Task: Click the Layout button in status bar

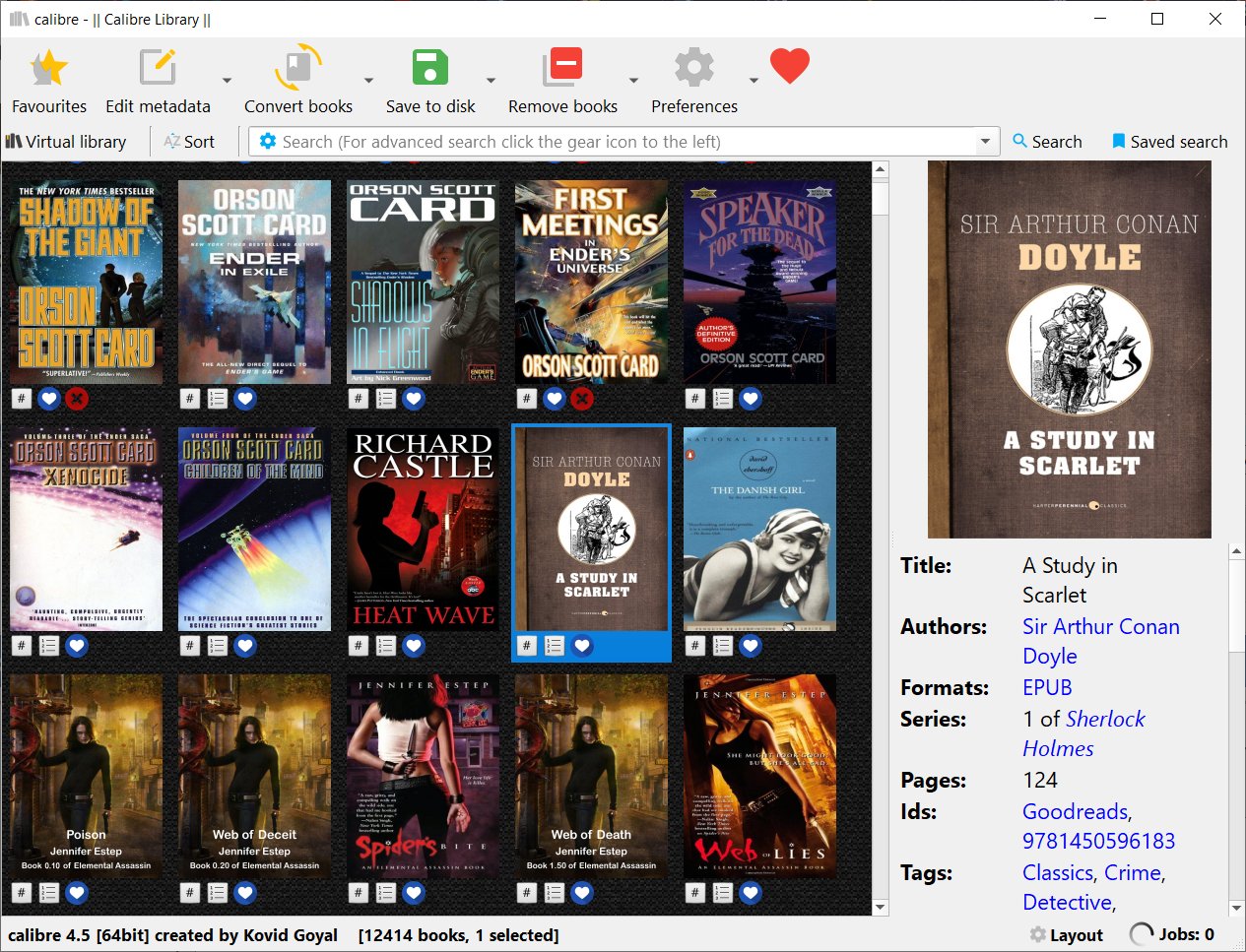Action: pyautogui.click(x=1066, y=934)
